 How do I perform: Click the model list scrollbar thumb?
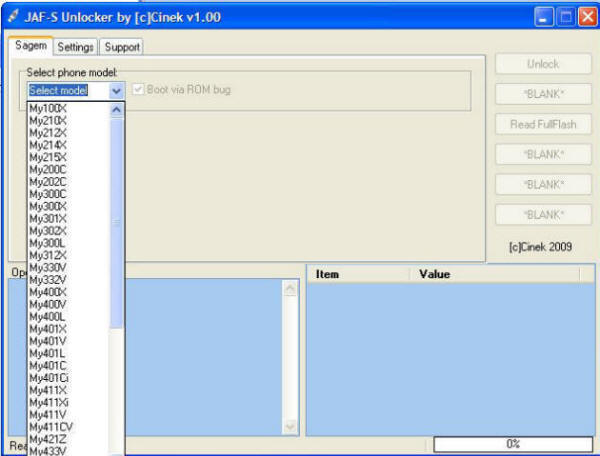[x=116, y=223]
